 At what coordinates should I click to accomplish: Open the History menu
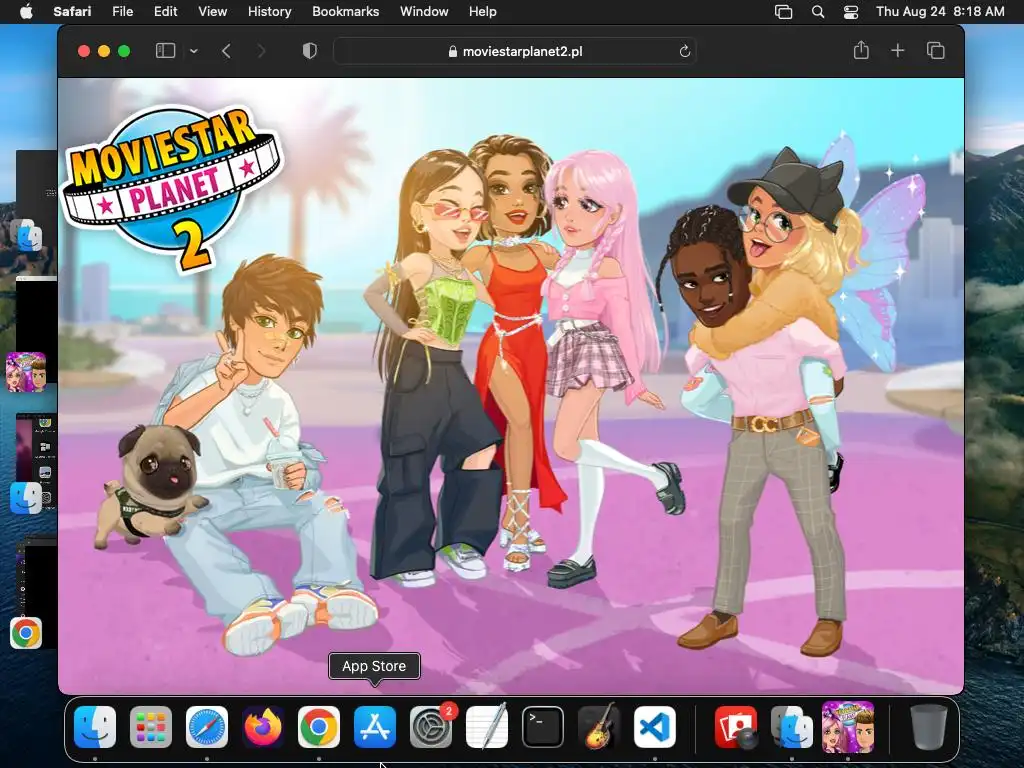(269, 12)
